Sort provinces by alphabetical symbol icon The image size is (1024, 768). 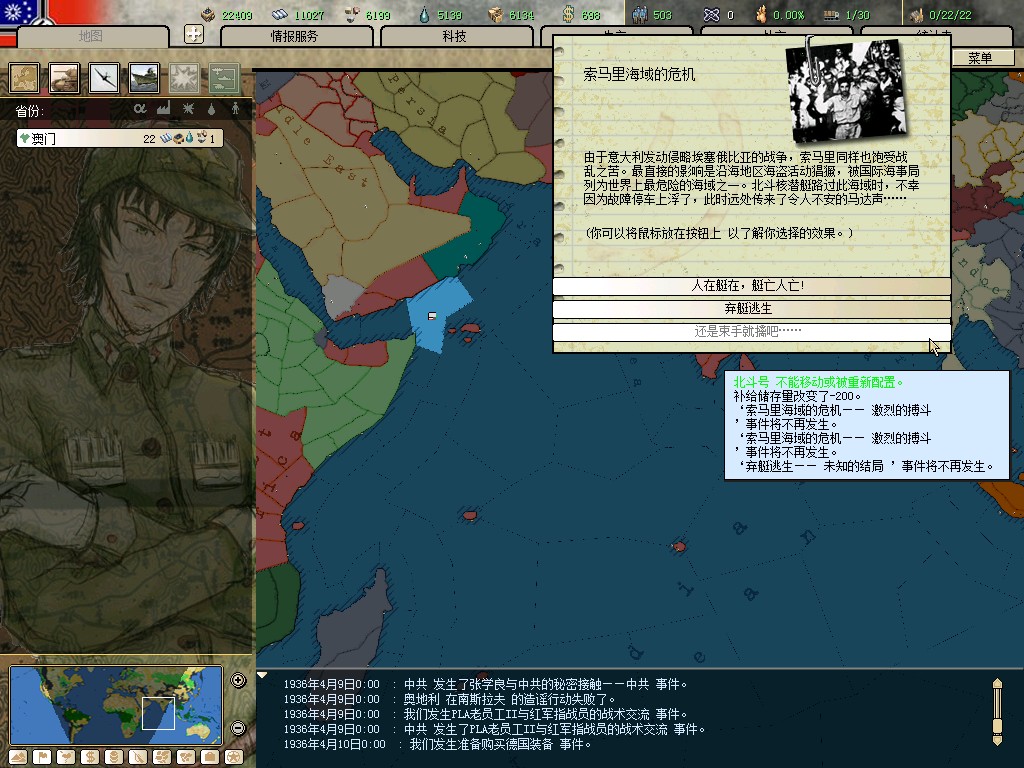140,109
